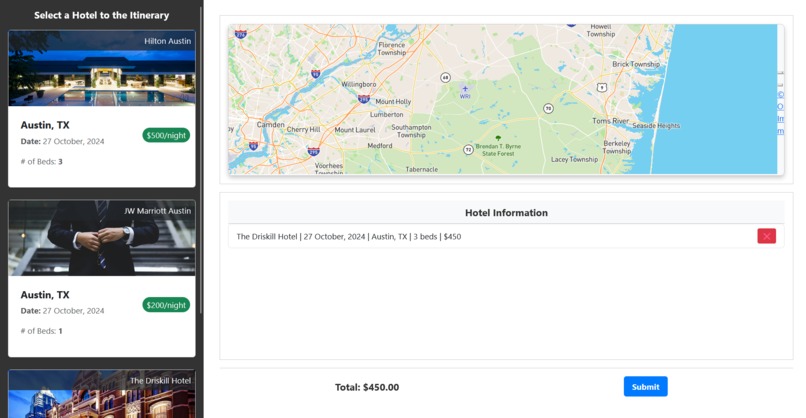Click the sidebar scrollbar
This screenshot has width=806, height=418.
(x=200, y=159)
